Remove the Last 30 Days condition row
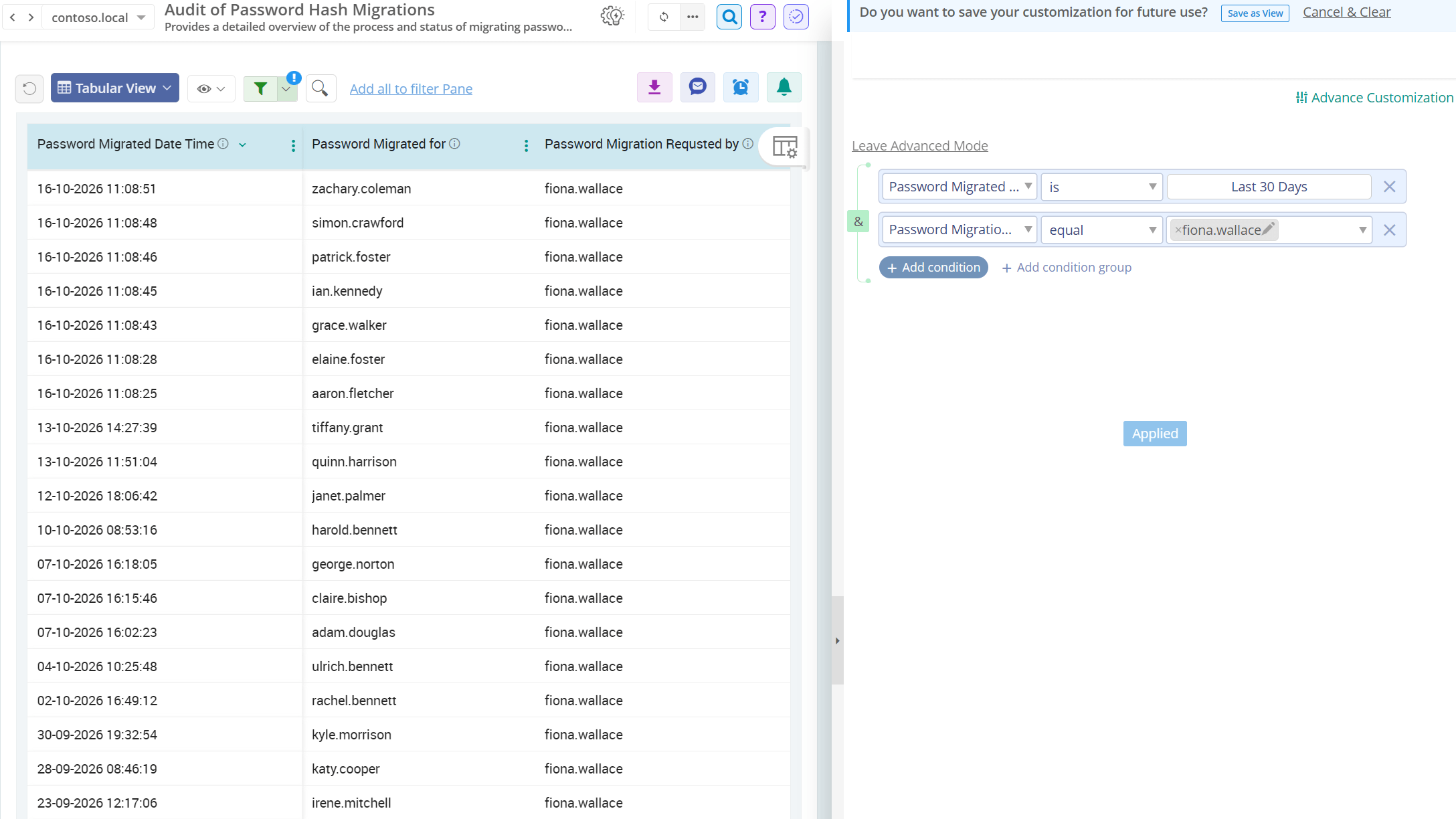The image size is (1456, 819). pos(1389,187)
